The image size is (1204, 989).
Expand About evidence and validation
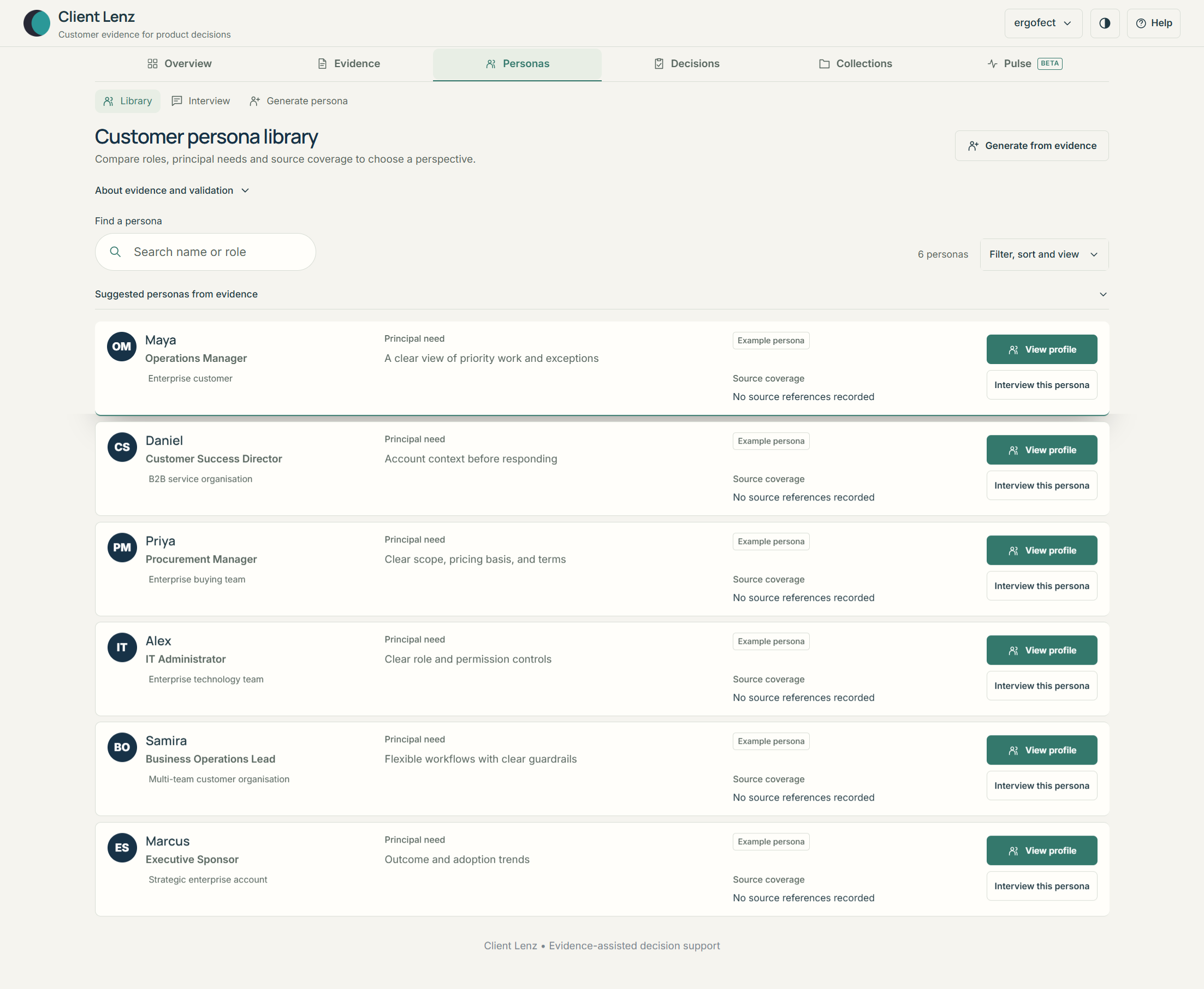pyautogui.click(x=172, y=190)
